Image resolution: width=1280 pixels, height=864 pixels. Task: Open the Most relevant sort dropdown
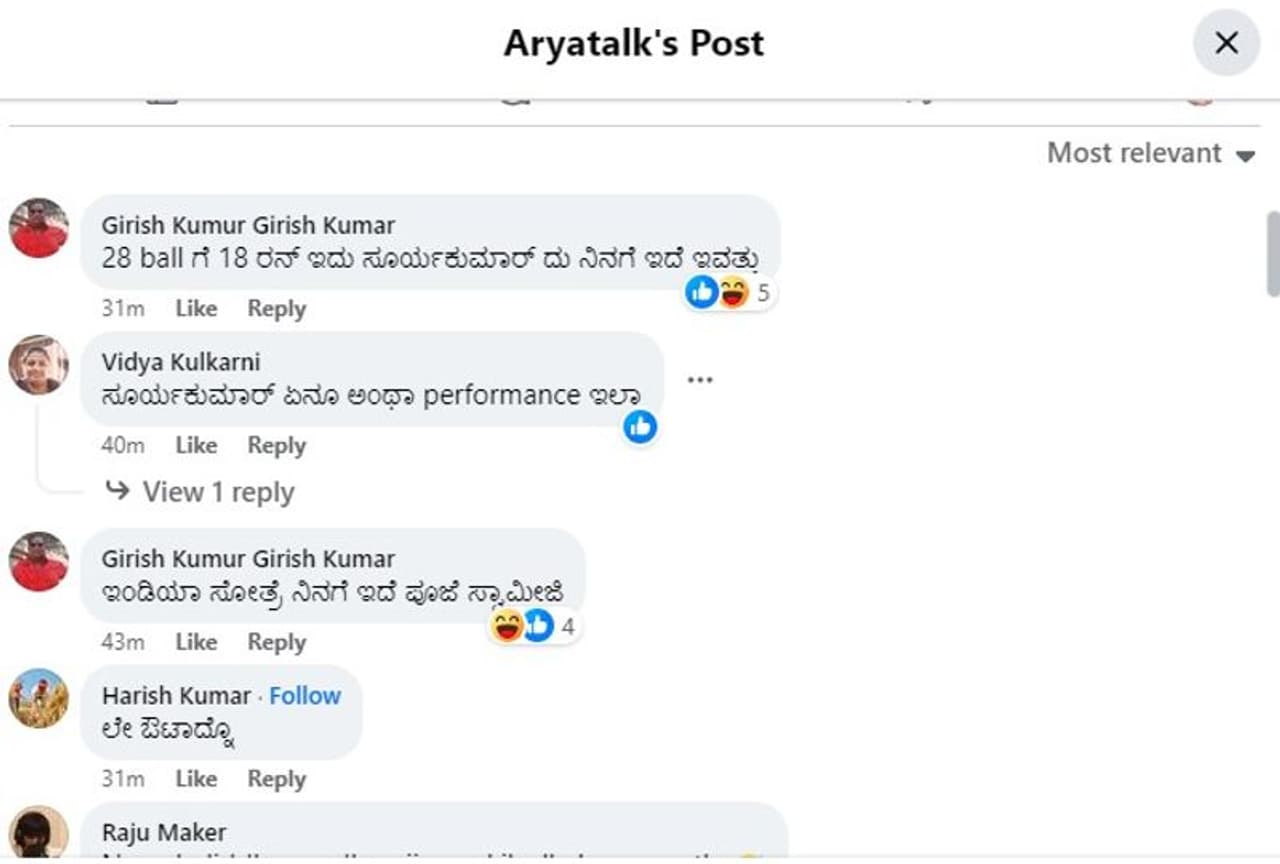pyautogui.click(x=1150, y=153)
